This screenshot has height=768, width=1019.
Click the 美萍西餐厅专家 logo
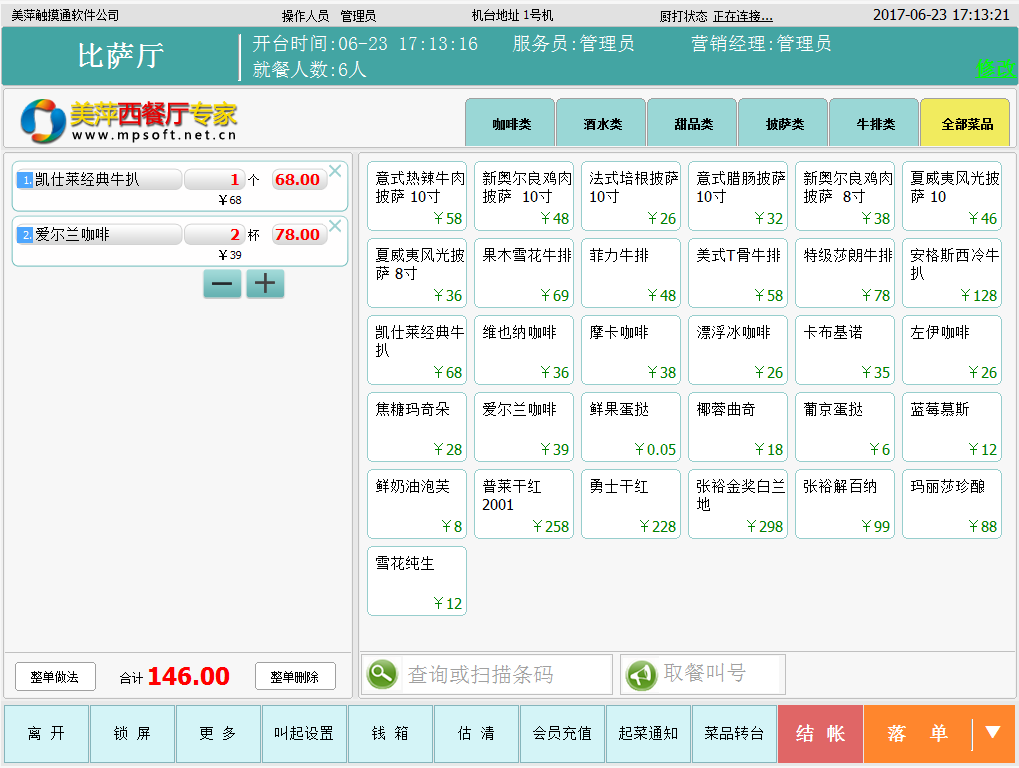click(x=129, y=121)
